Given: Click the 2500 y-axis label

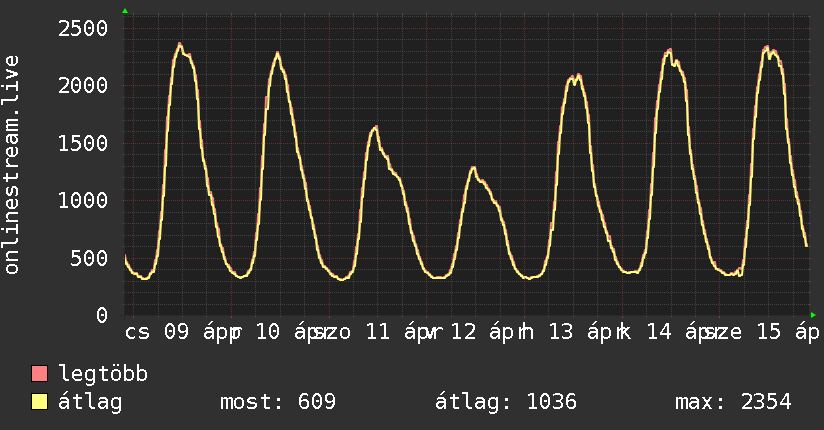Looking at the screenshot, I should pyautogui.click(x=83, y=28).
